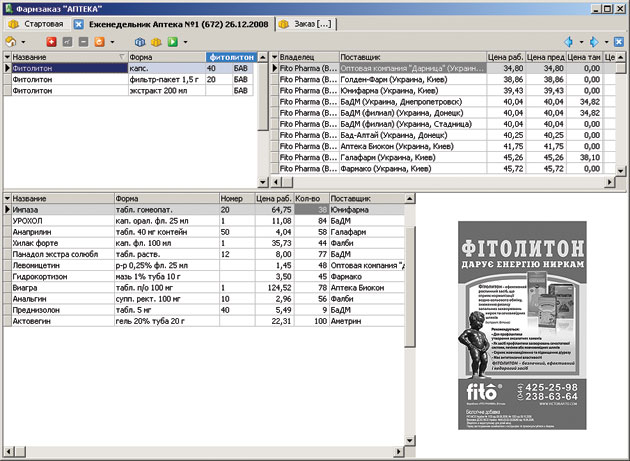Screen dimensions: 630x461
Task: Select the Фитолитон экстракт 200 мл row
Action: coord(129,91)
